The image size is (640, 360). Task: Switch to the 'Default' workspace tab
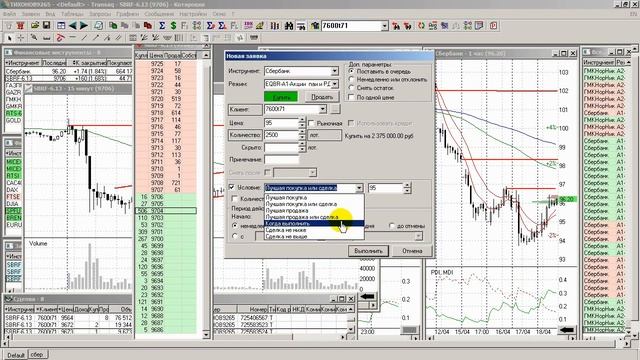pos(16,355)
